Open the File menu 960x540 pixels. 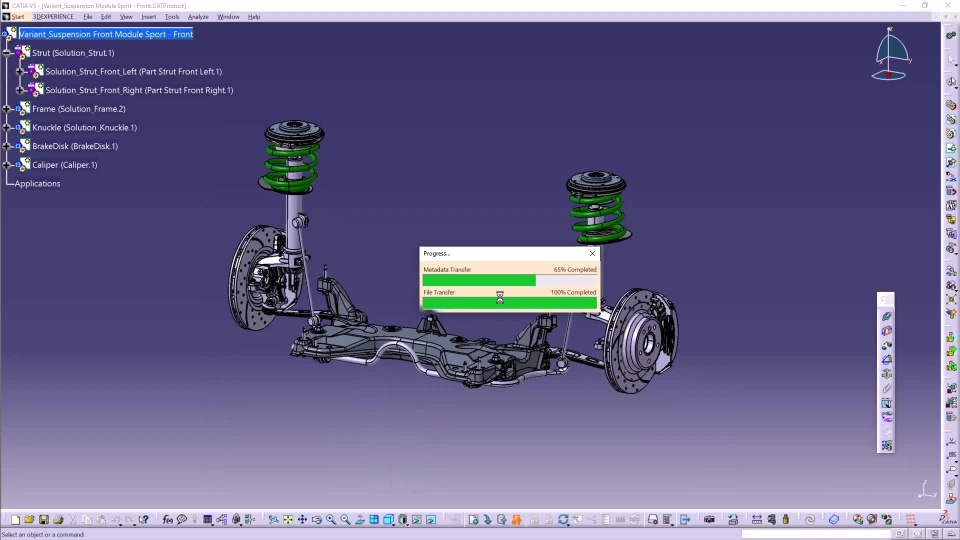(x=88, y=17)
